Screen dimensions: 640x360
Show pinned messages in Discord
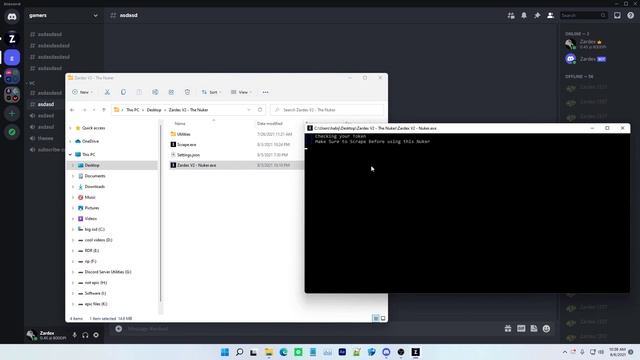pyautogui.click(x=537, y=16)
